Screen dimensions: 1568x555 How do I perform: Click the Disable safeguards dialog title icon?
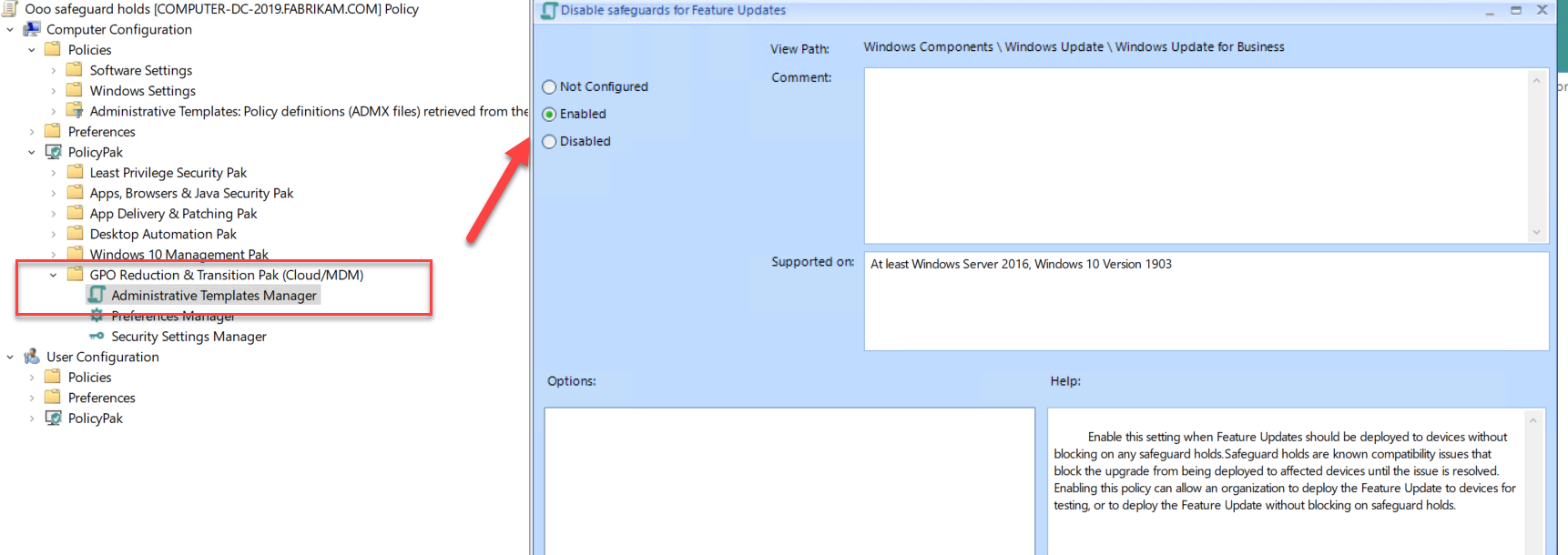549,11
